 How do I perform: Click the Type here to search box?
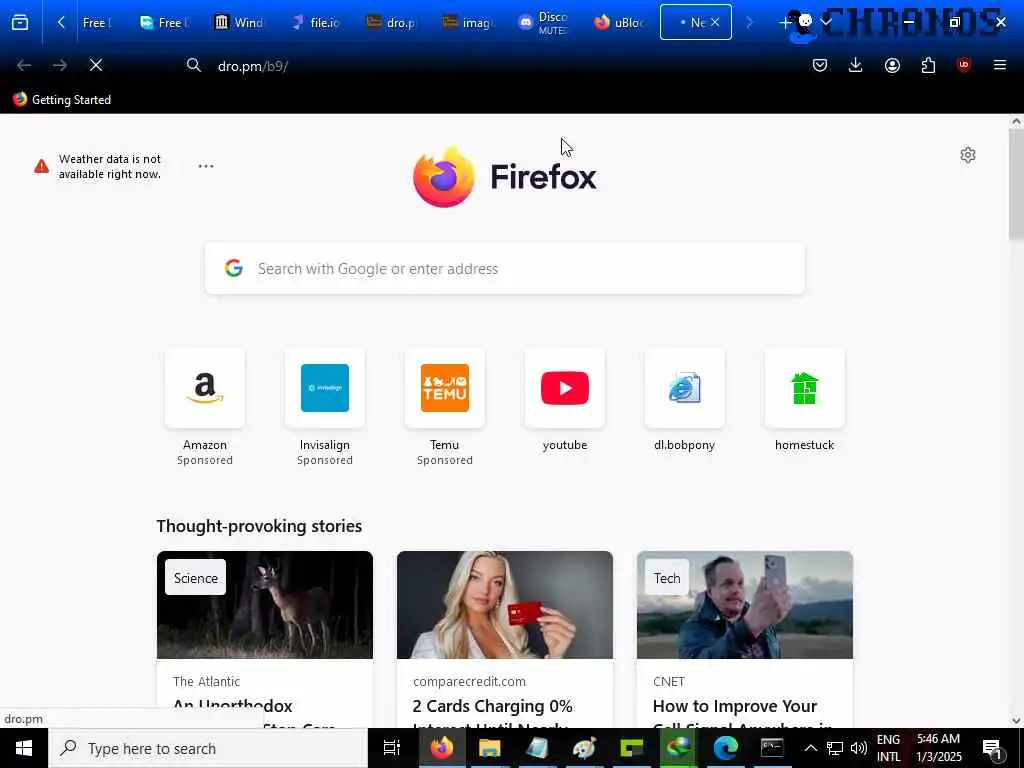tap(208, 748)
